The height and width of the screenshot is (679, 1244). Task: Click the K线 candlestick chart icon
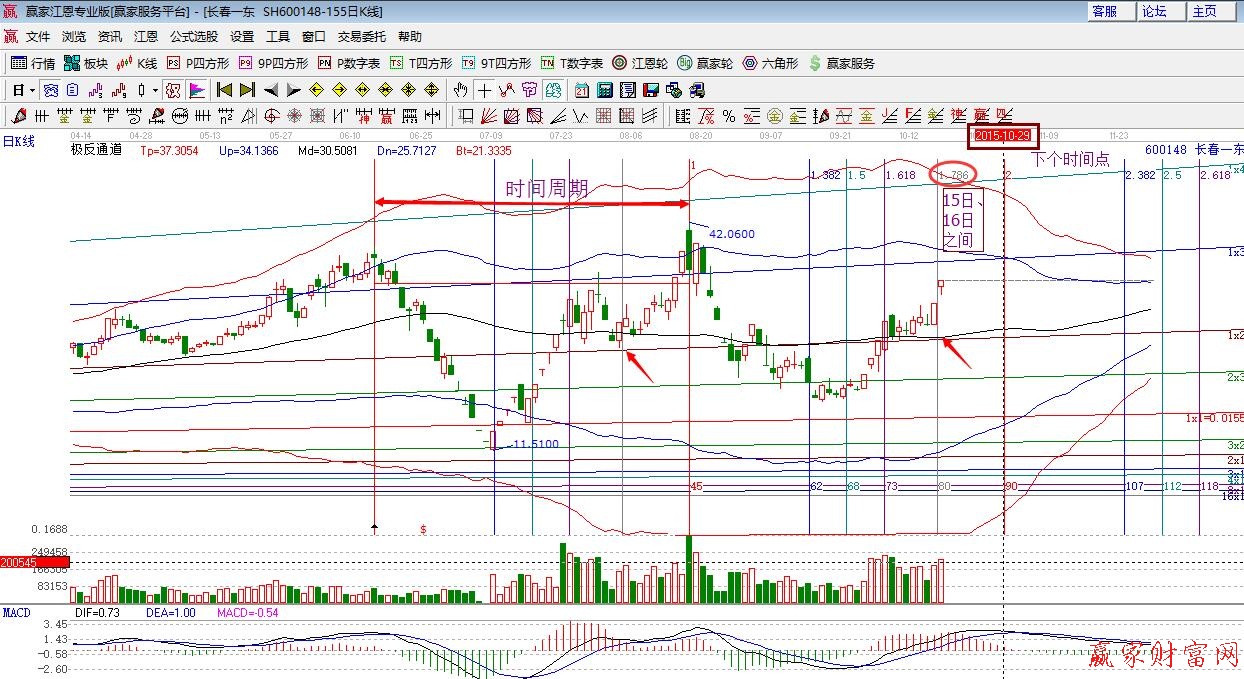(136, 63)
